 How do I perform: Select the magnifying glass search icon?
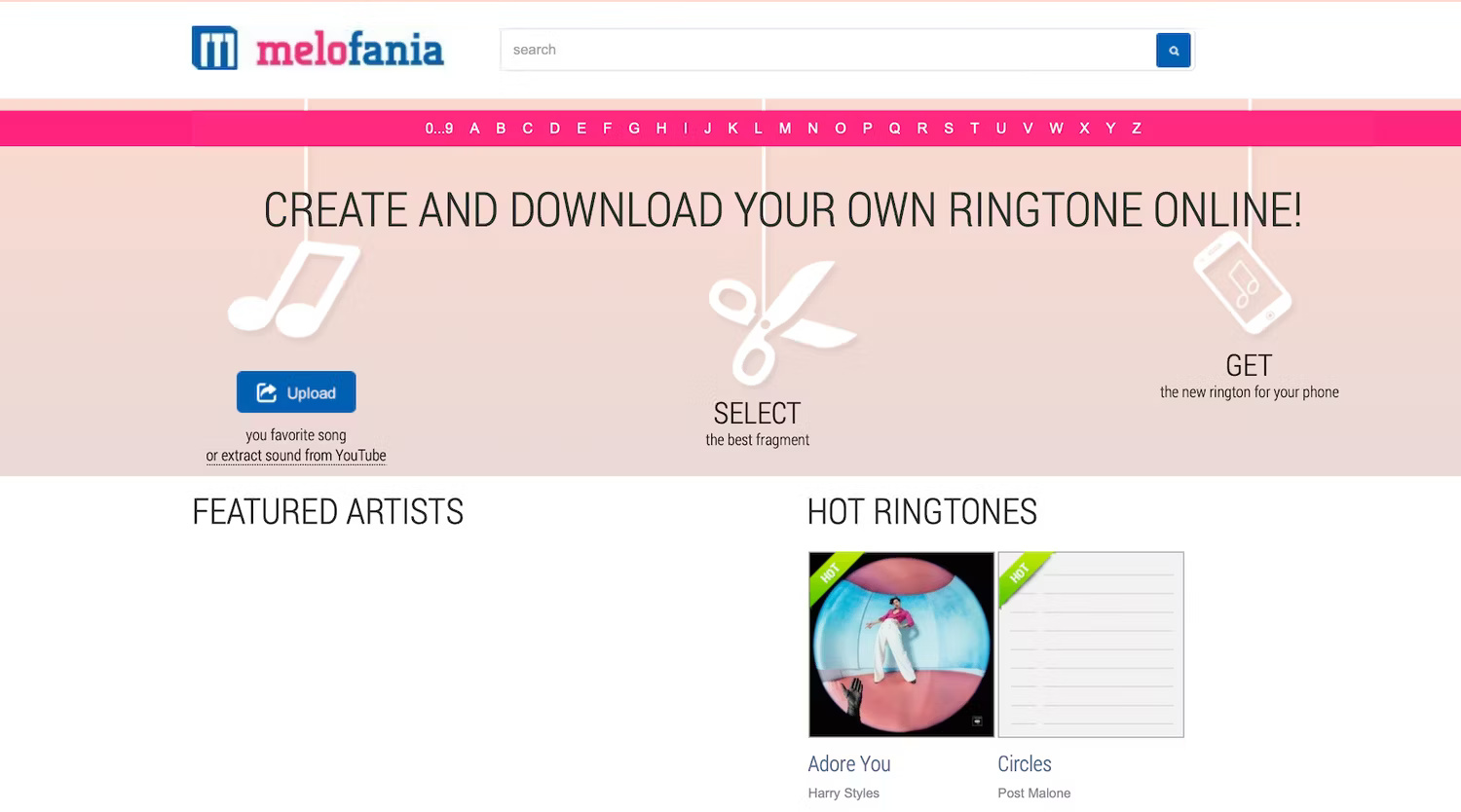click(1173, 50)
